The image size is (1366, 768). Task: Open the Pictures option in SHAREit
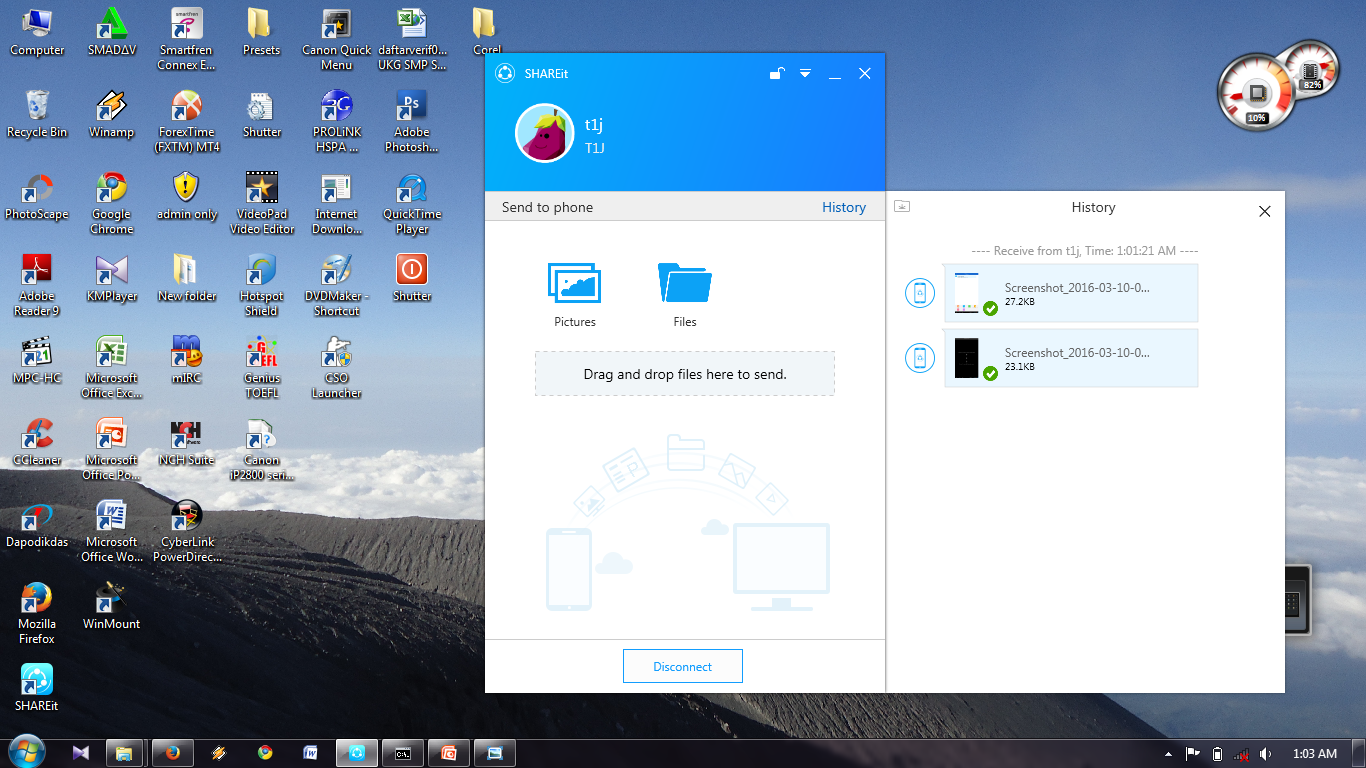574,294
